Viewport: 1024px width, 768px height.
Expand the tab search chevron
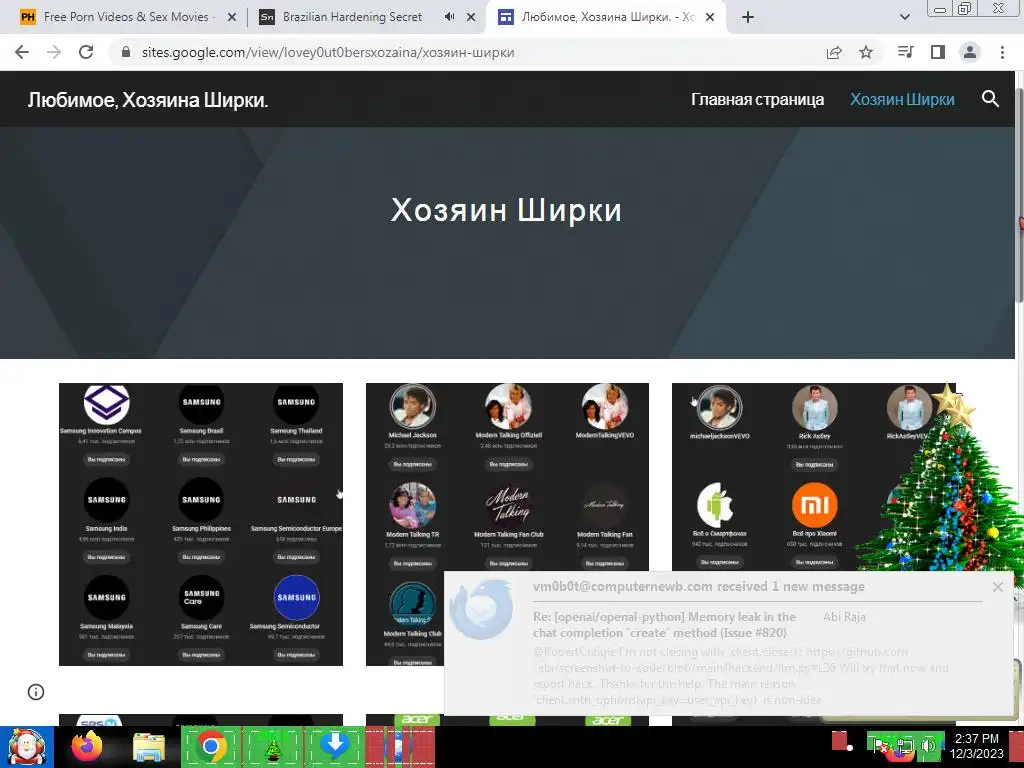coord(904,18)
